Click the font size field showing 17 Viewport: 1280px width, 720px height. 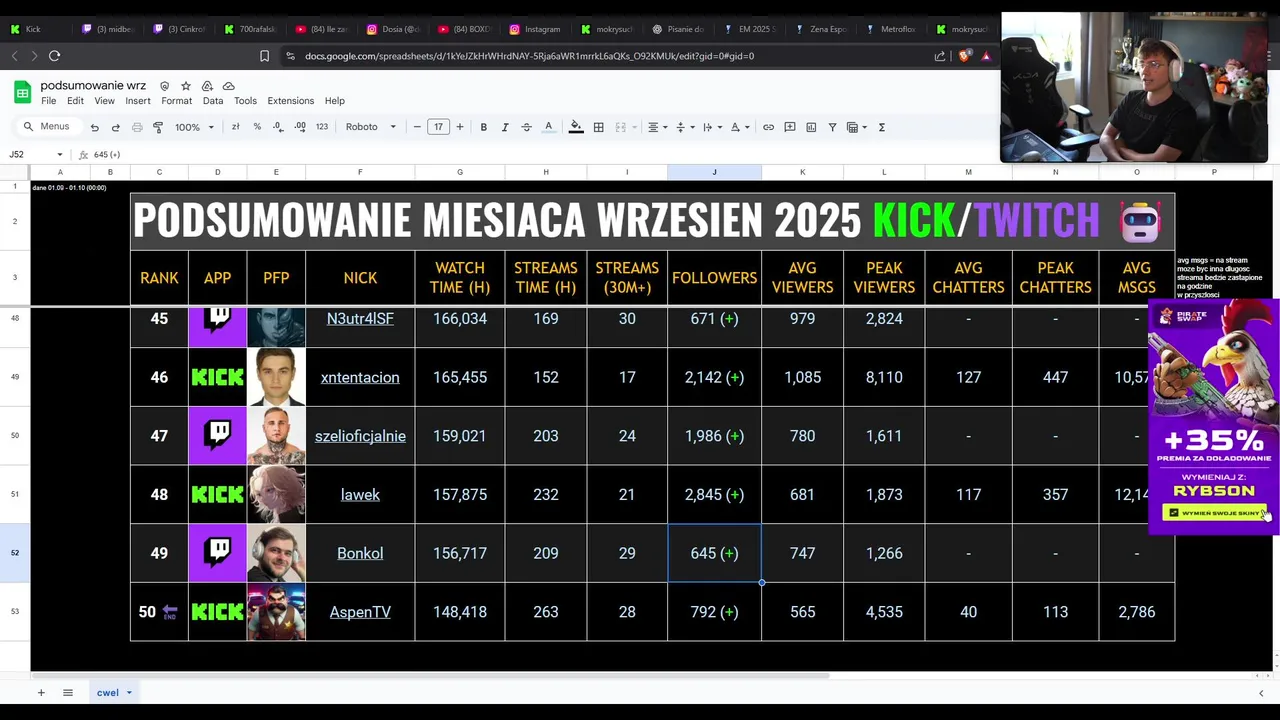point(438,127)
